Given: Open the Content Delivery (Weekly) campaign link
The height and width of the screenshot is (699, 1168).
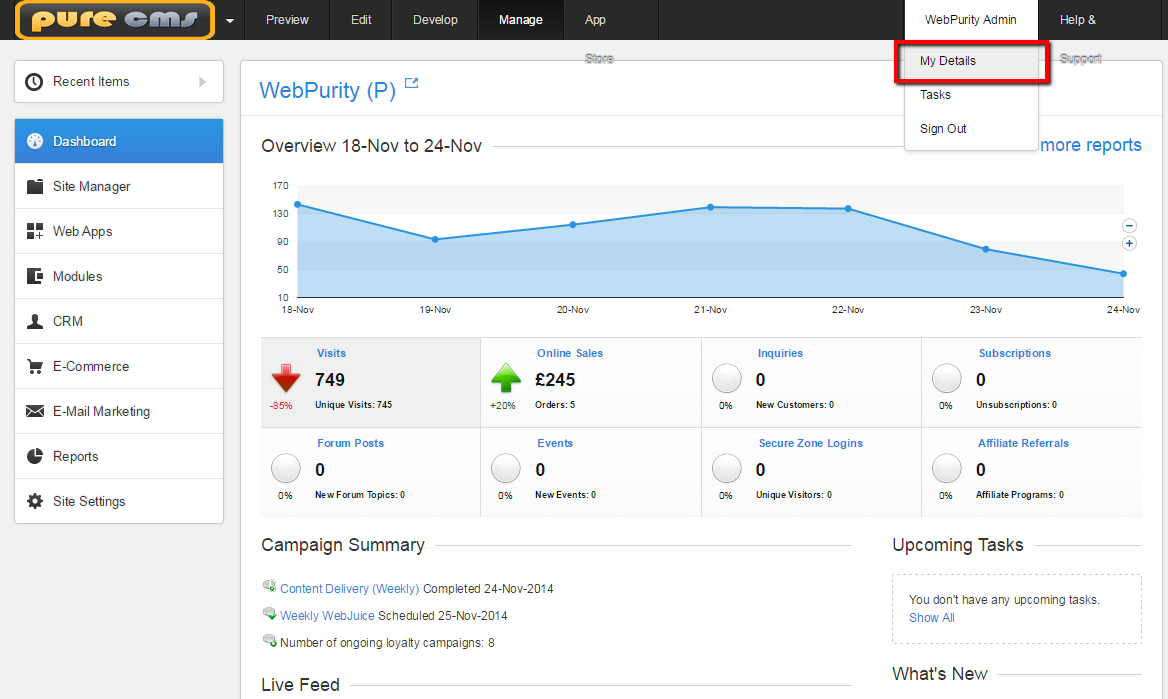Looking at the screenshot, I should click(x=349, y=589).
